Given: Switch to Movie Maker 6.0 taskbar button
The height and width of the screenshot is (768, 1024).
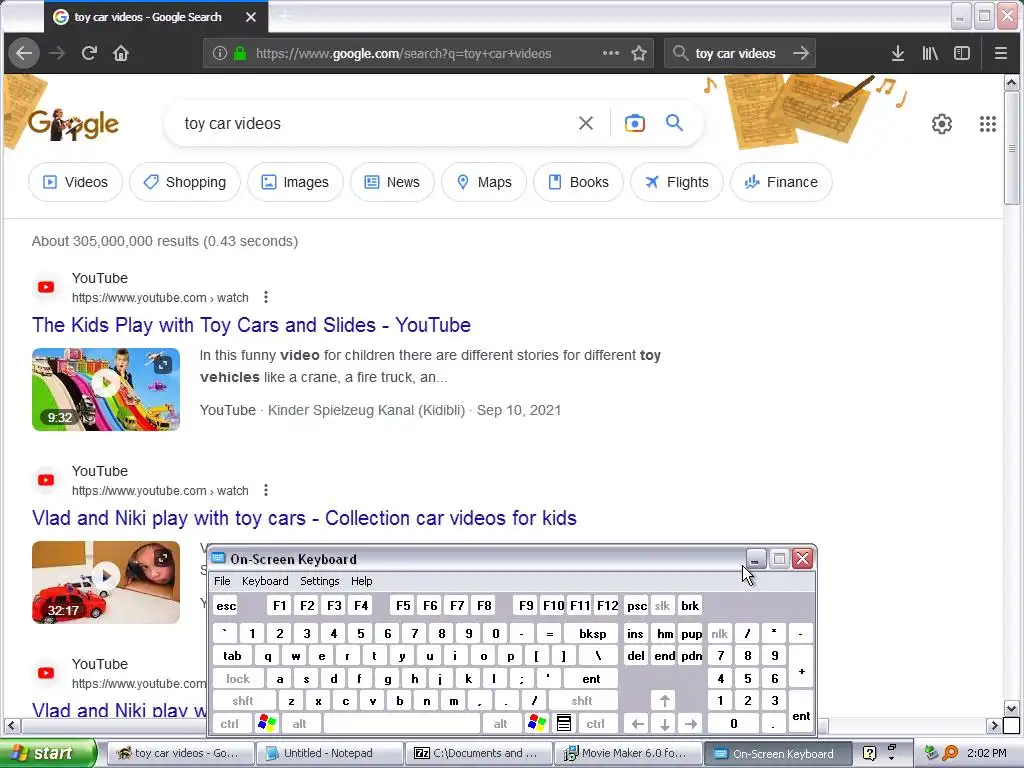Looking at the screenshot, I should 628,753.
